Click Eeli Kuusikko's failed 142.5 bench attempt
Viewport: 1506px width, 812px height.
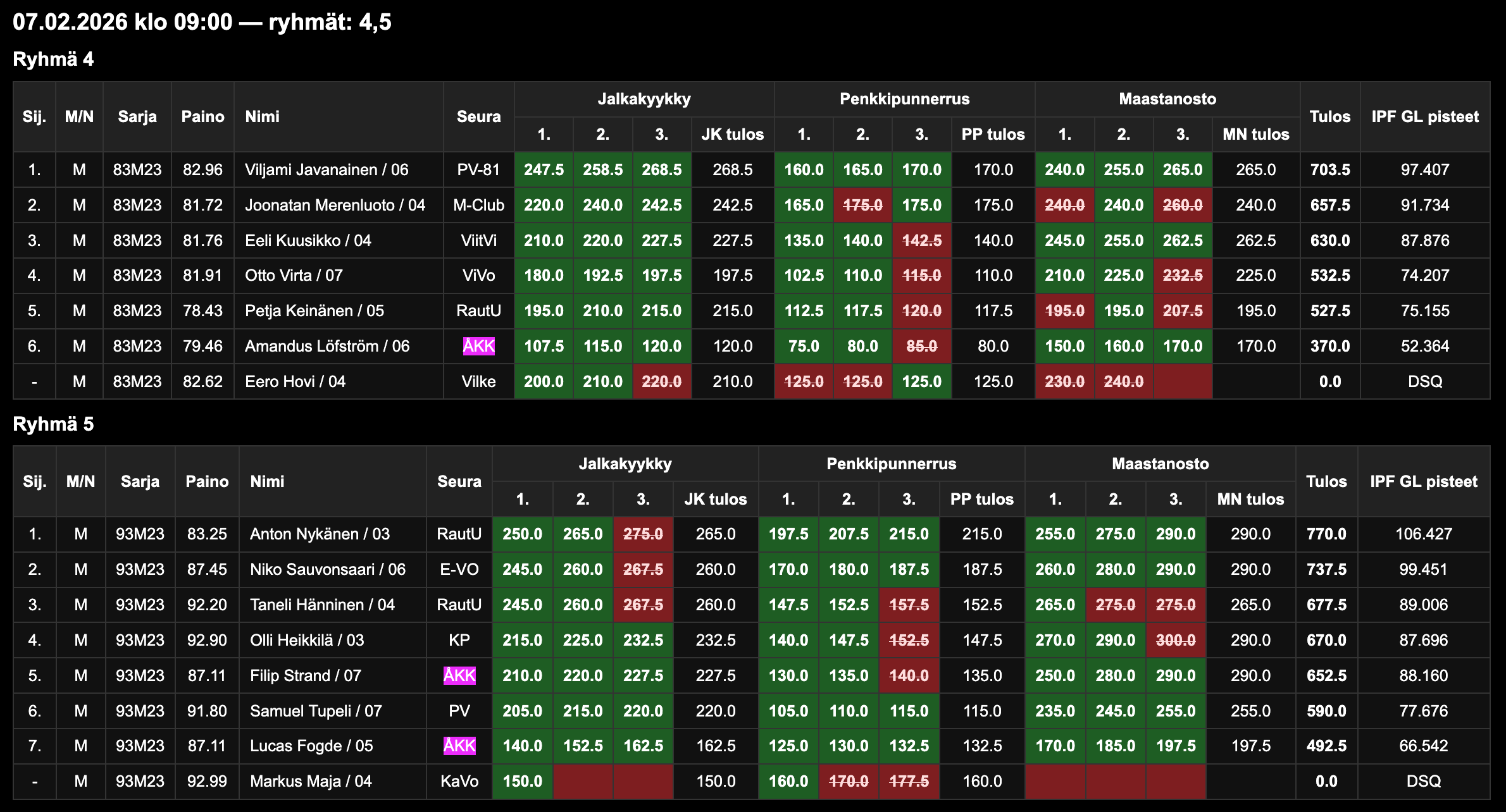(x=921, y=240)
